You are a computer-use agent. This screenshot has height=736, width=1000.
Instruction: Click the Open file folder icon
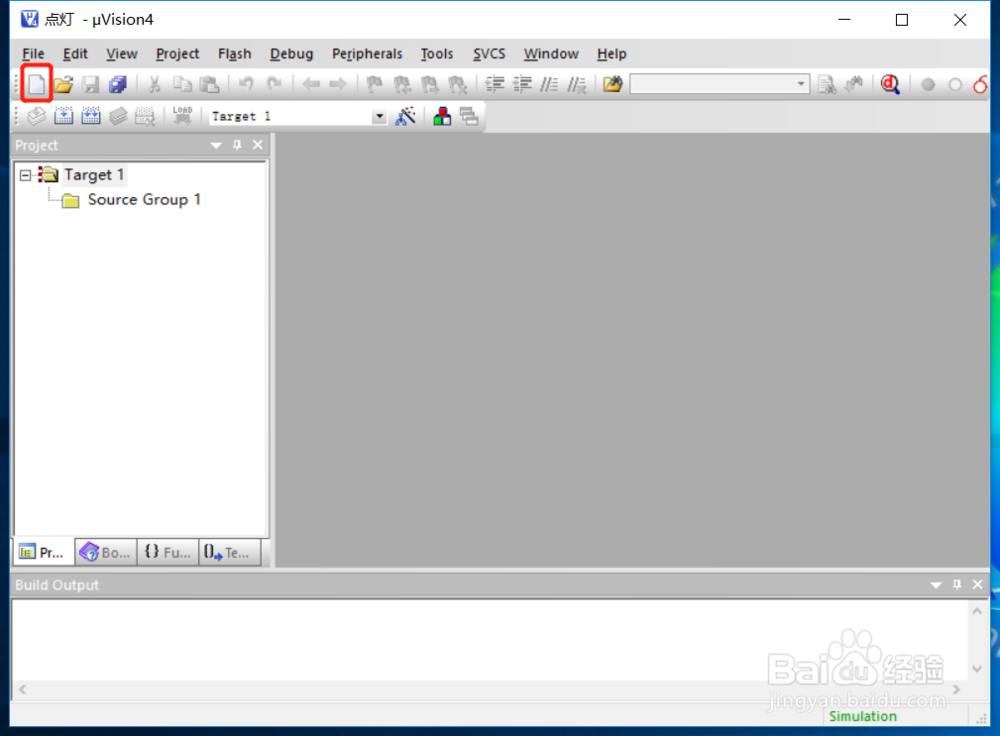[63, 84]
